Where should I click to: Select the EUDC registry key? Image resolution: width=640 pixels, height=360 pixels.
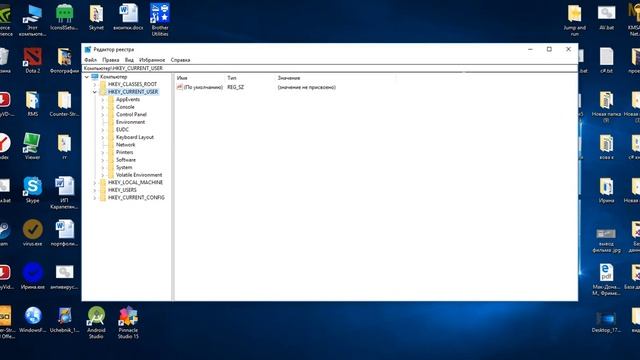(122, 130)
